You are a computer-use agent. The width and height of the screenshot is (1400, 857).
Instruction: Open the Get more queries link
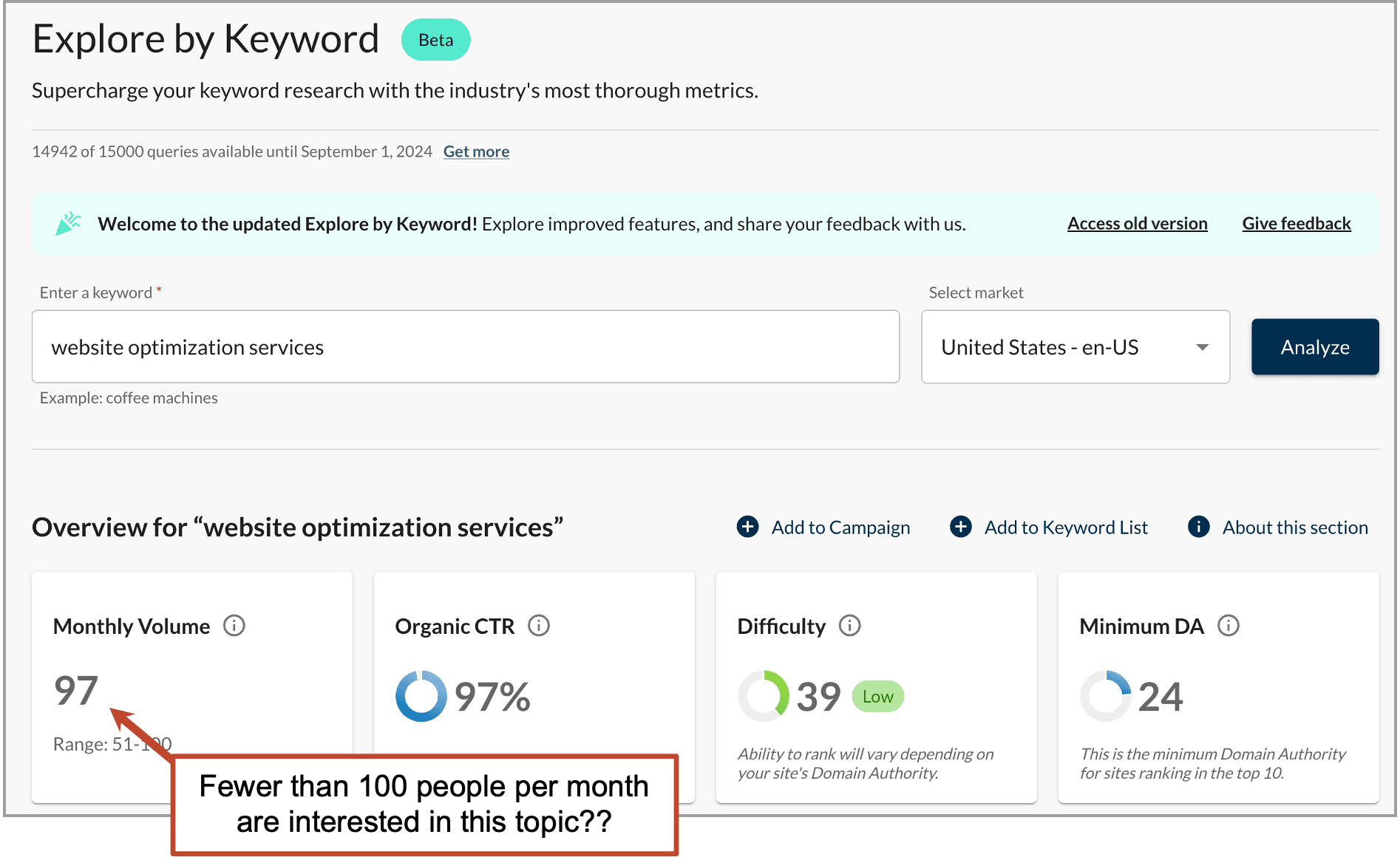click(476, 151)
